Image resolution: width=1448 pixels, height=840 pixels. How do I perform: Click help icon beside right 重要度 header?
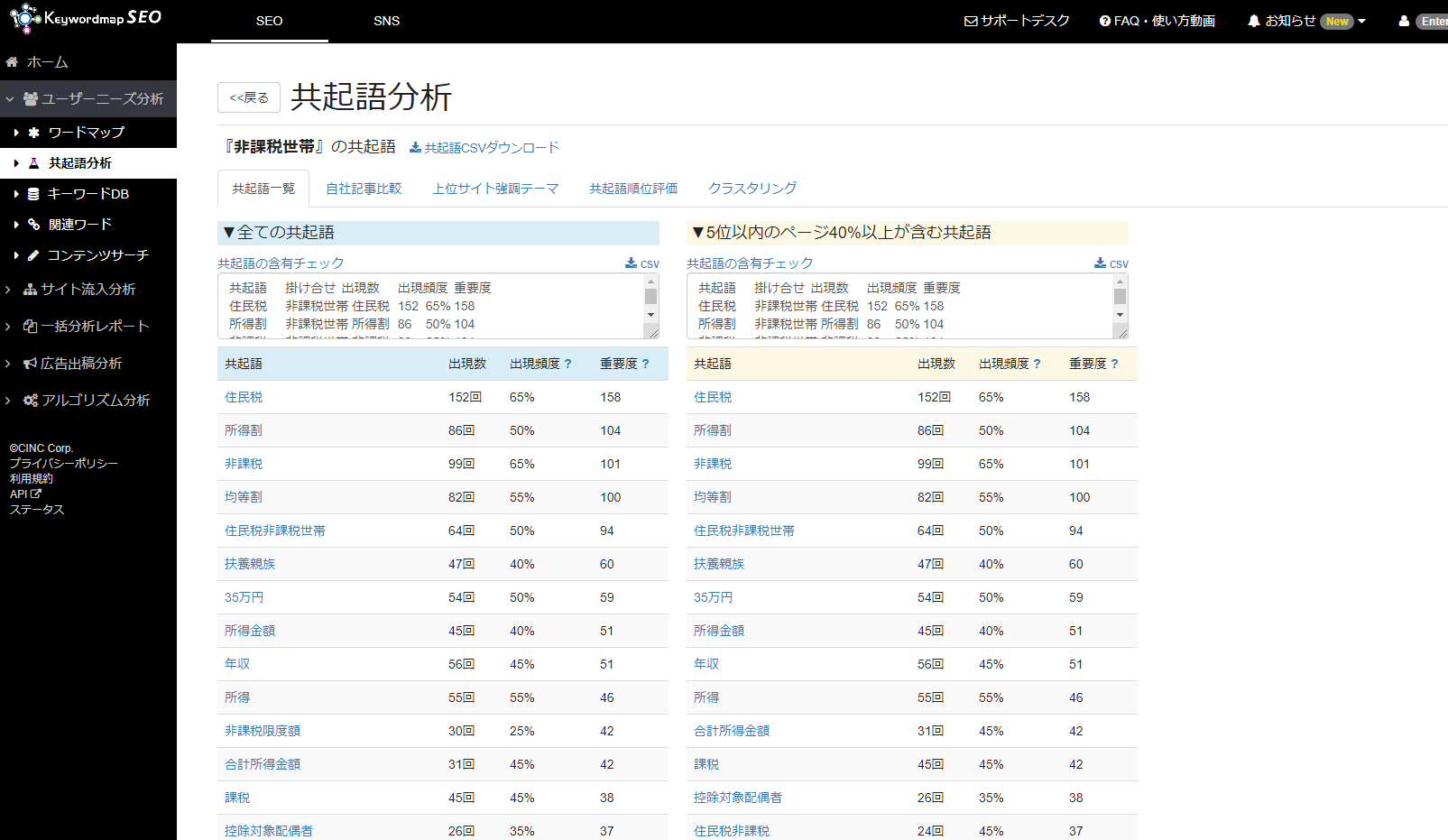point(1115,364)
